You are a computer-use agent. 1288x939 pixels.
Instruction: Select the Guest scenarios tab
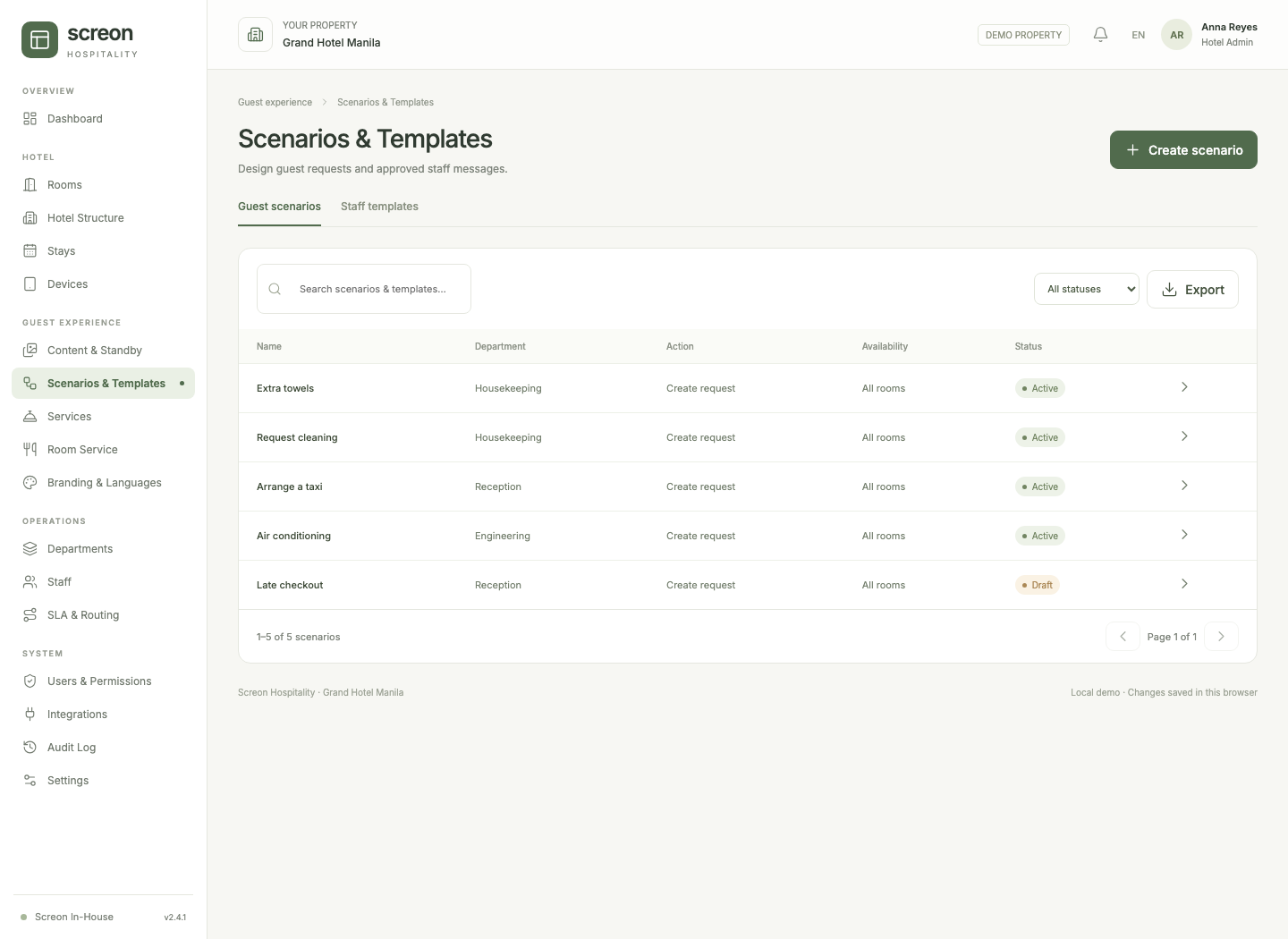click(x=279, y=207)
